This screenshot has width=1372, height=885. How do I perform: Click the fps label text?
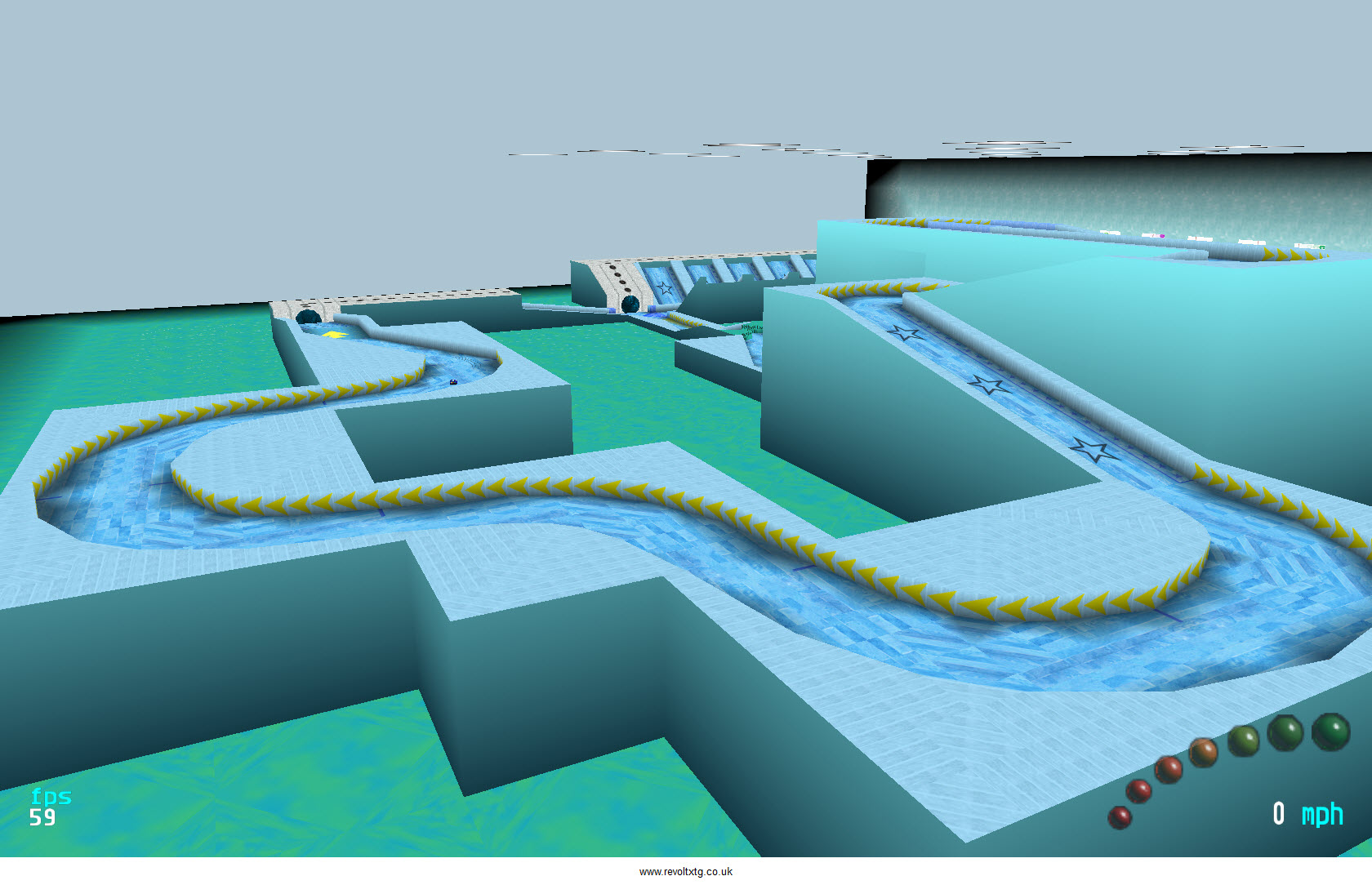(x=51, y=798)
